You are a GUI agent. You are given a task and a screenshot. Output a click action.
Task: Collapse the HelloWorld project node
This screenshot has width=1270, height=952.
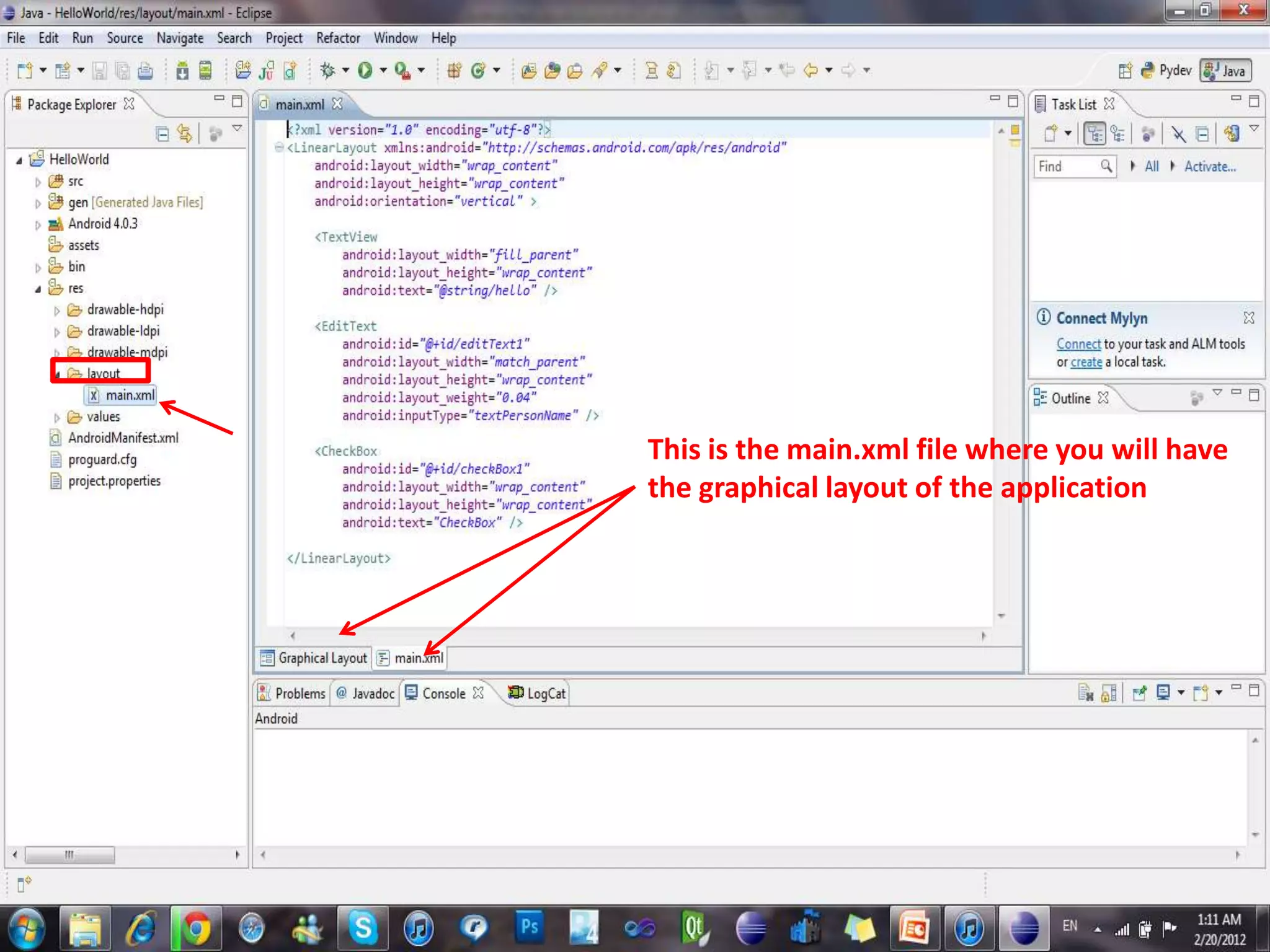(19, 161)
